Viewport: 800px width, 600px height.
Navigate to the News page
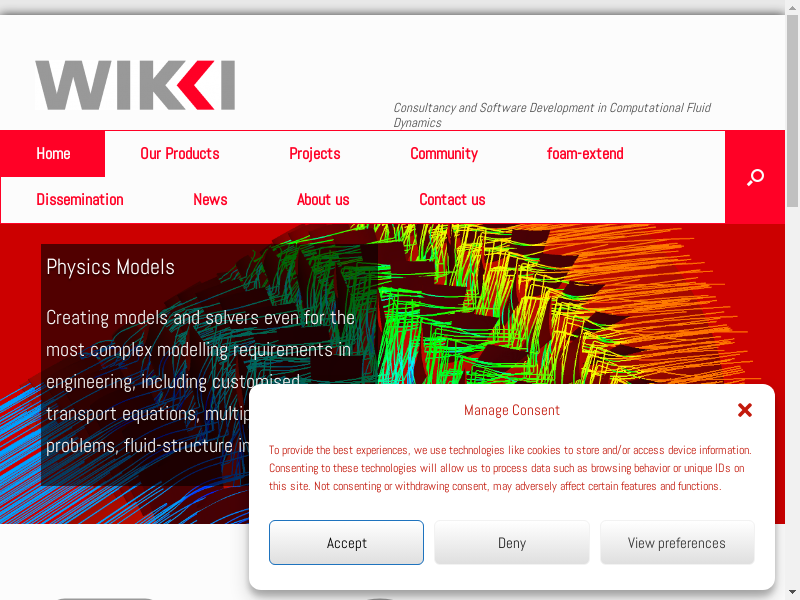point(210,200)
